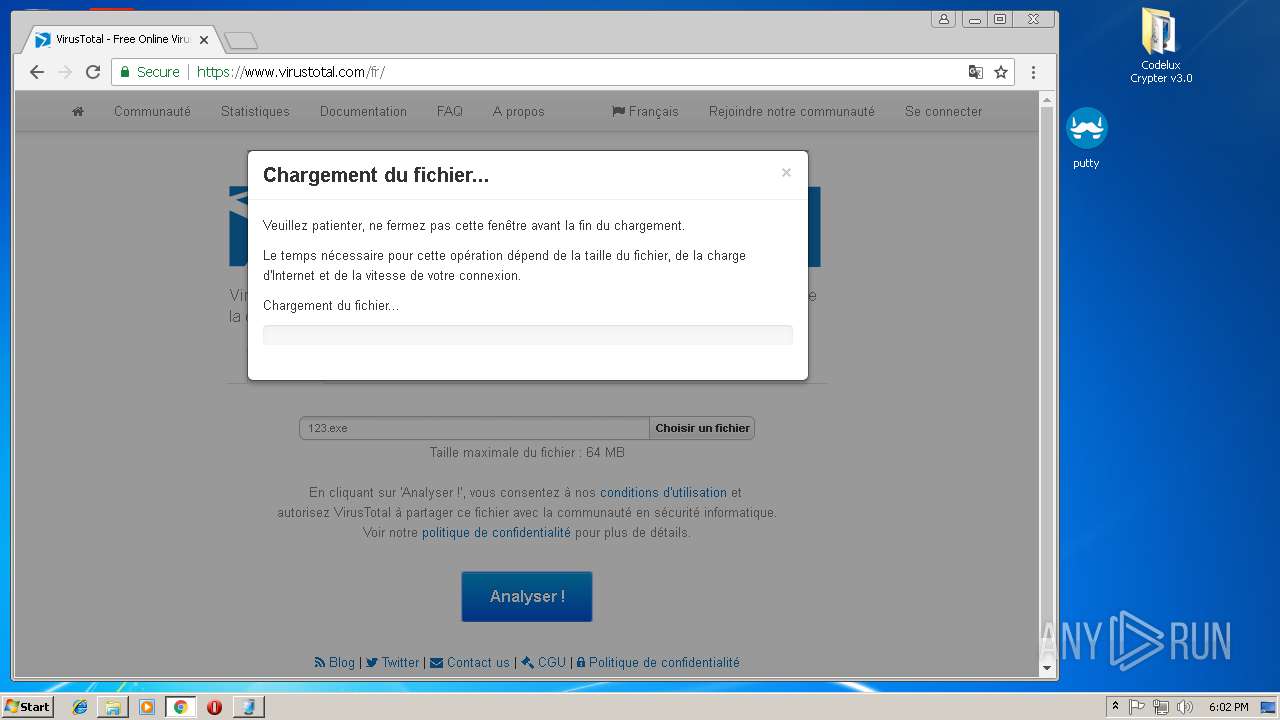Open the Twitter footer link
Image resolution: width=1280 pixels, height=720 pixels.
coord(393,663)
